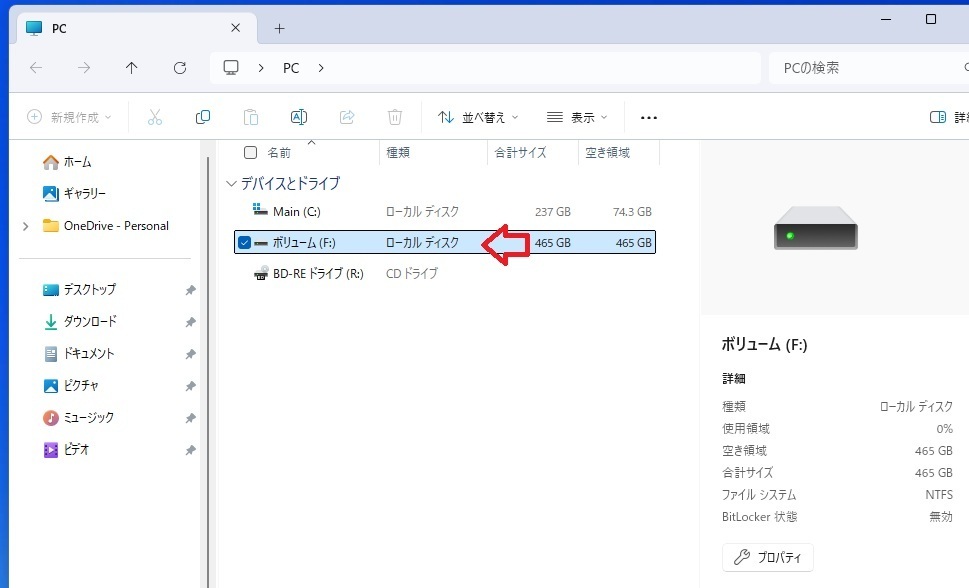
Task: Open ダウンロード in quick access
Action: [x=80, y=322]
